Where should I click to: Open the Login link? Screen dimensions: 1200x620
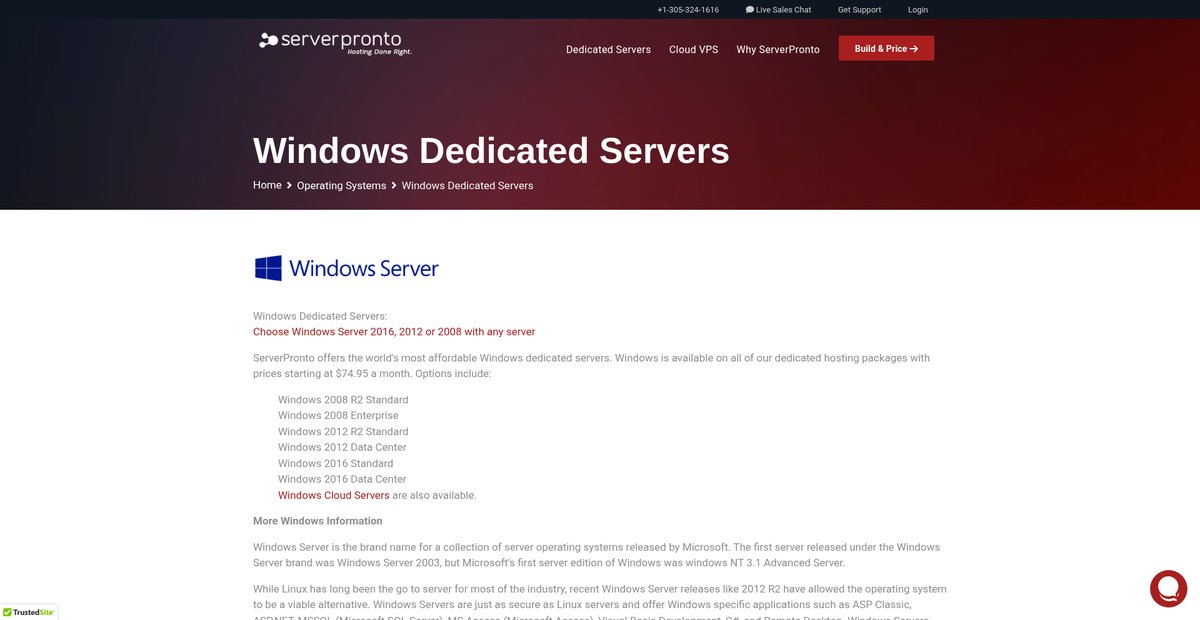[918, 10]
